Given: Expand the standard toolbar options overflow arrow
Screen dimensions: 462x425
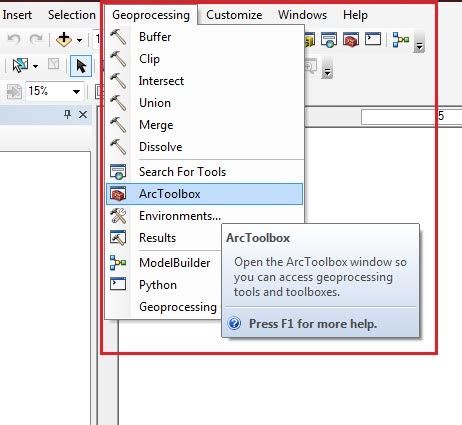Looking at the screenshot, I should (419, 43).
